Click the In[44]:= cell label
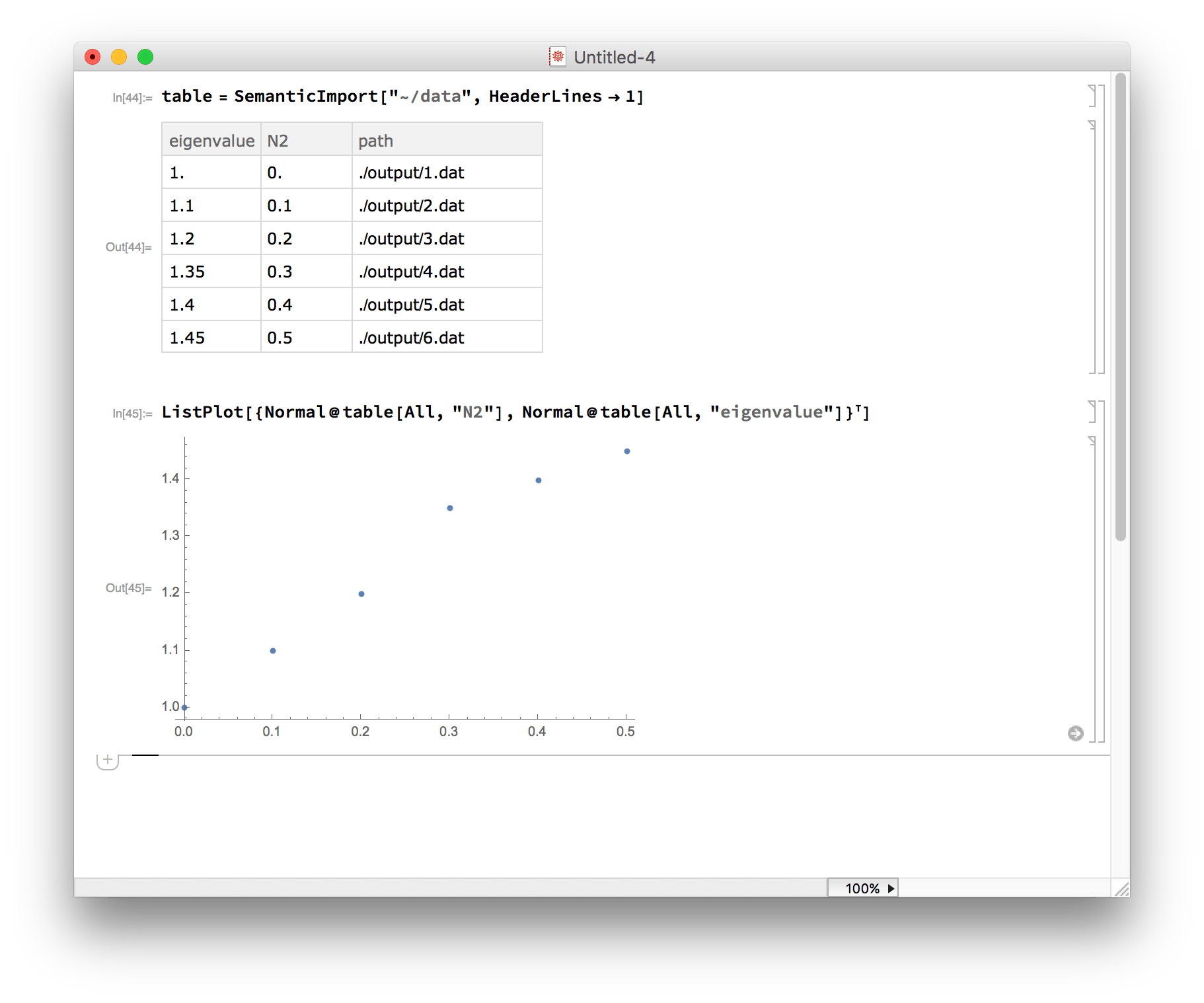 pyautogui.click(x=132, y=98)
